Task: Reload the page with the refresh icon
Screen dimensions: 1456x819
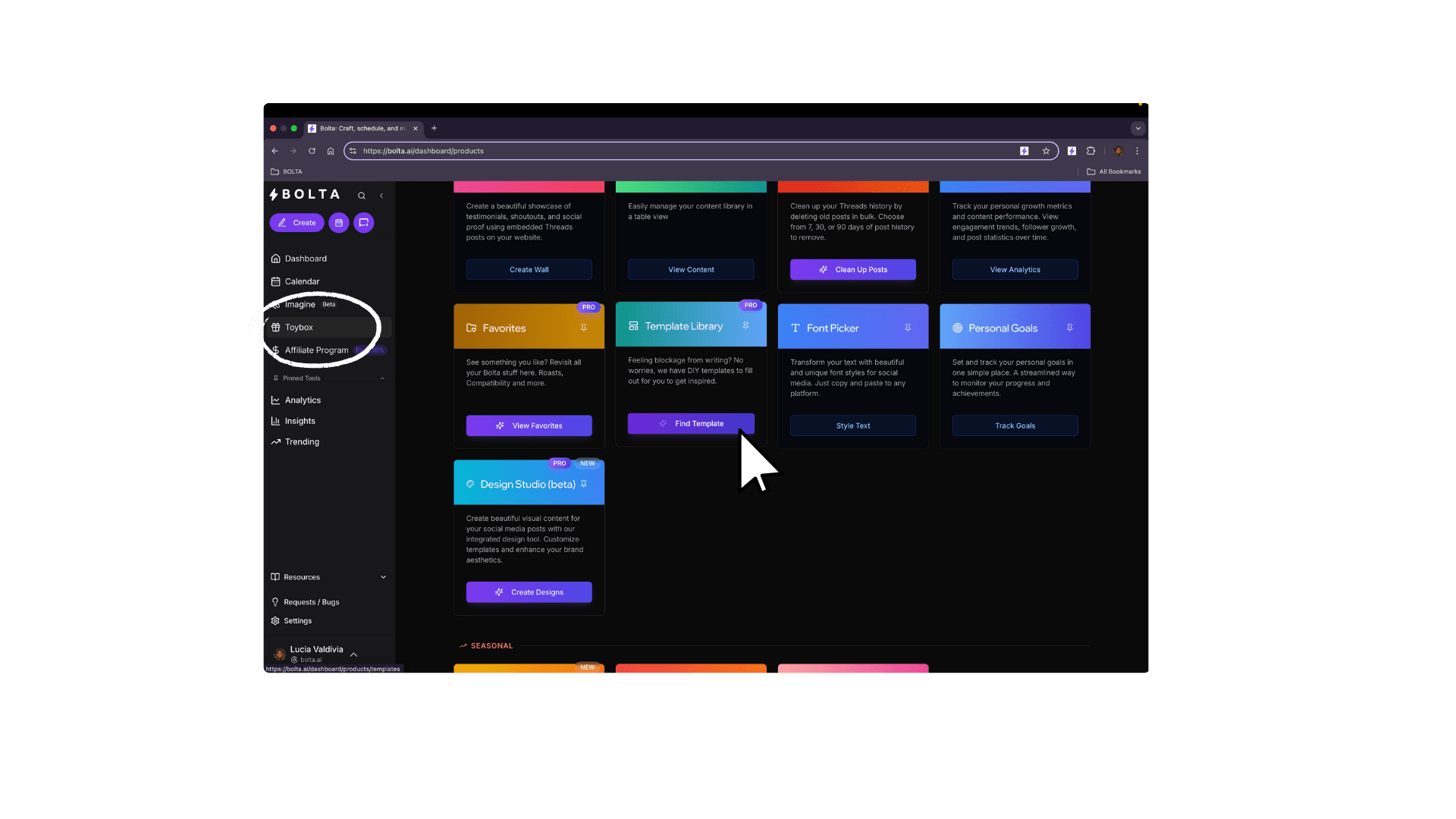Action: pyautogui.click(x=312, y=151)
